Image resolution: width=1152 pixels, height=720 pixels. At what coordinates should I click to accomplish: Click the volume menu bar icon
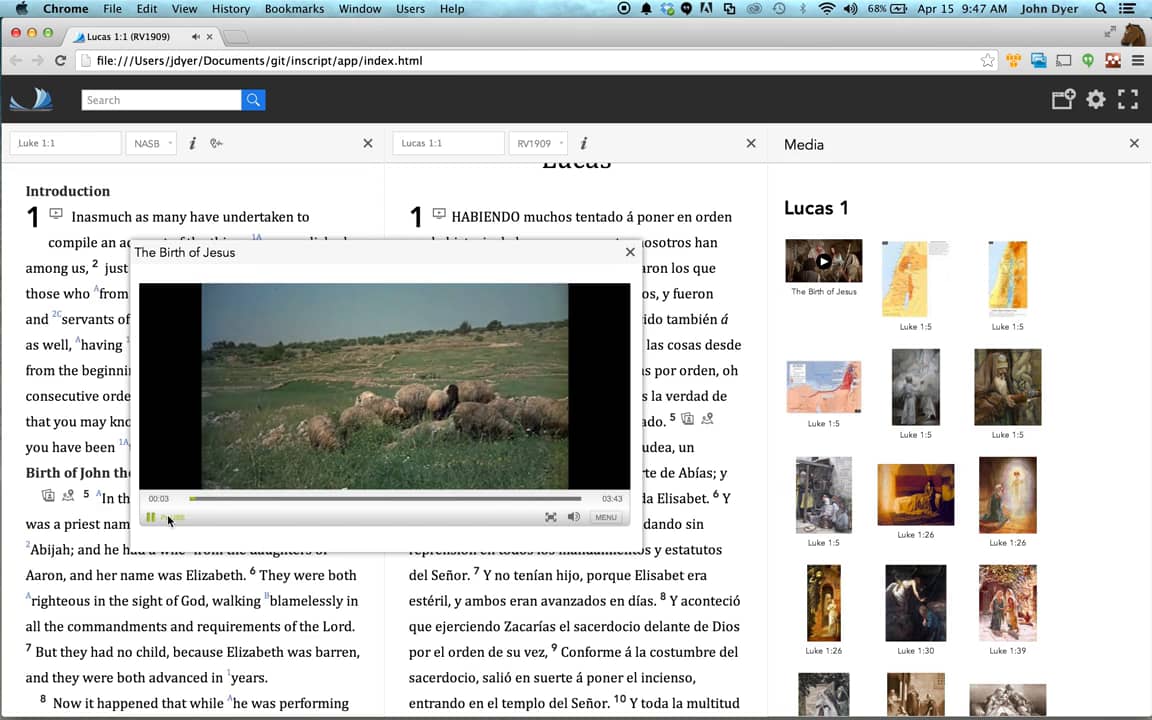[x=850, y=9]
